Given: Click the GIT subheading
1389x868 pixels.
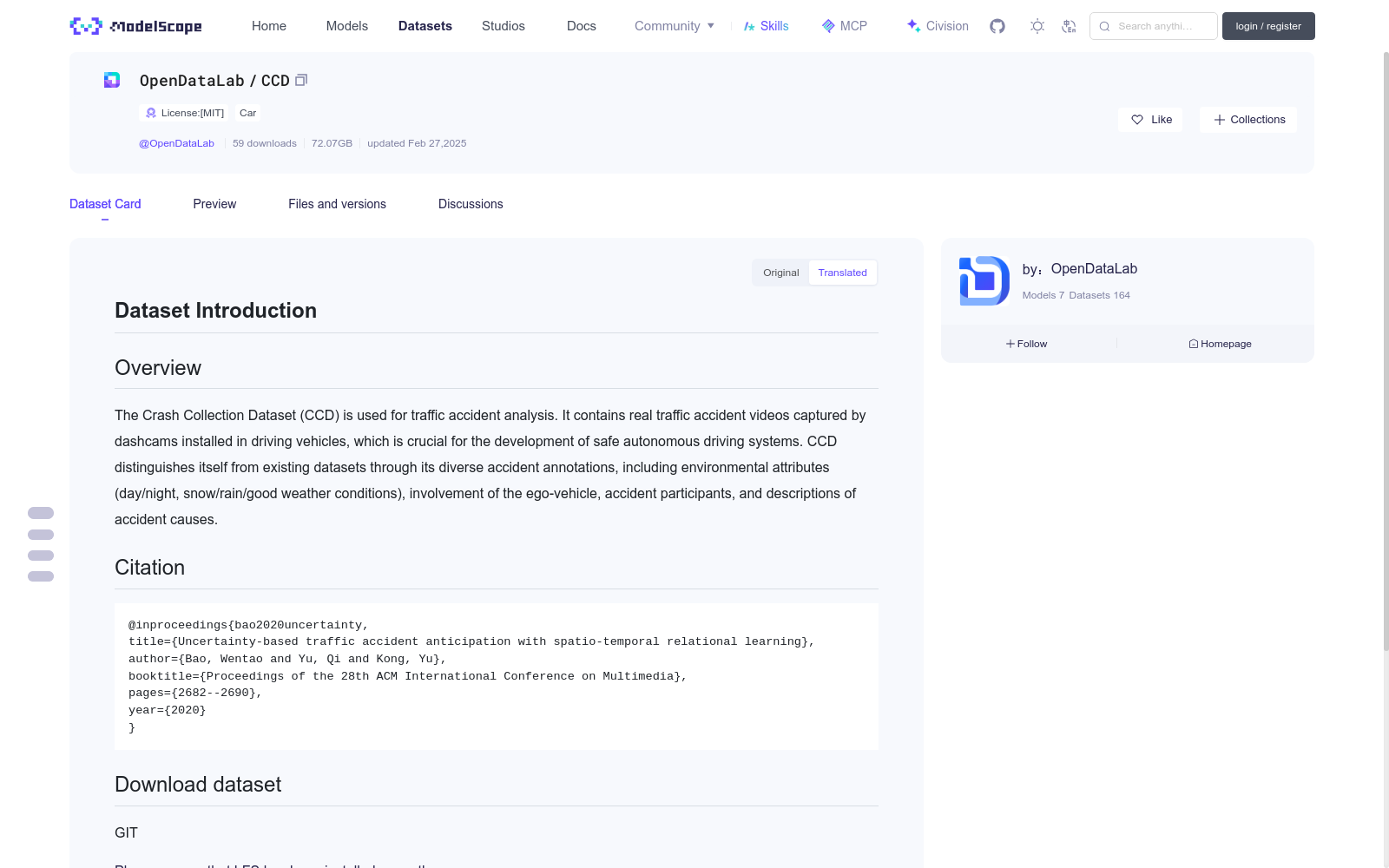Looking at the screenshot, I should pos(126,833).
